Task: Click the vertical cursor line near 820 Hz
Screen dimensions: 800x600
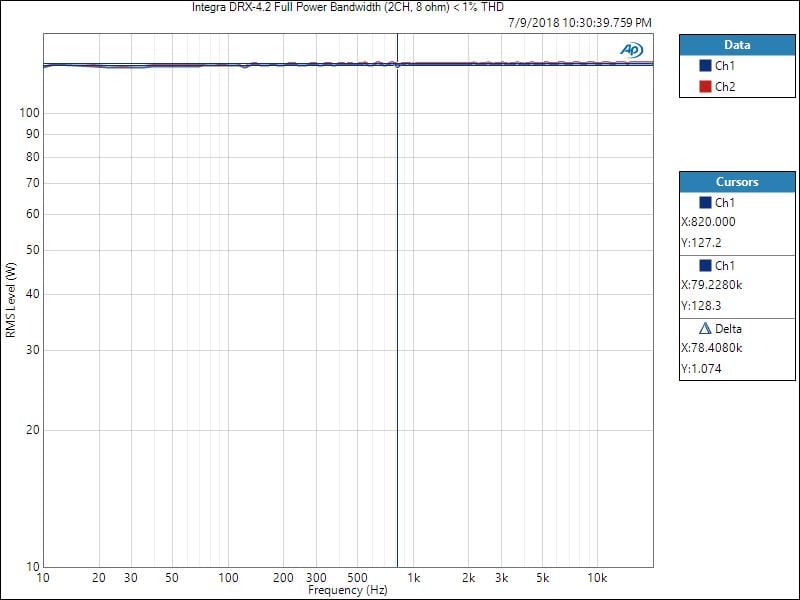Action: pos(398,300)
